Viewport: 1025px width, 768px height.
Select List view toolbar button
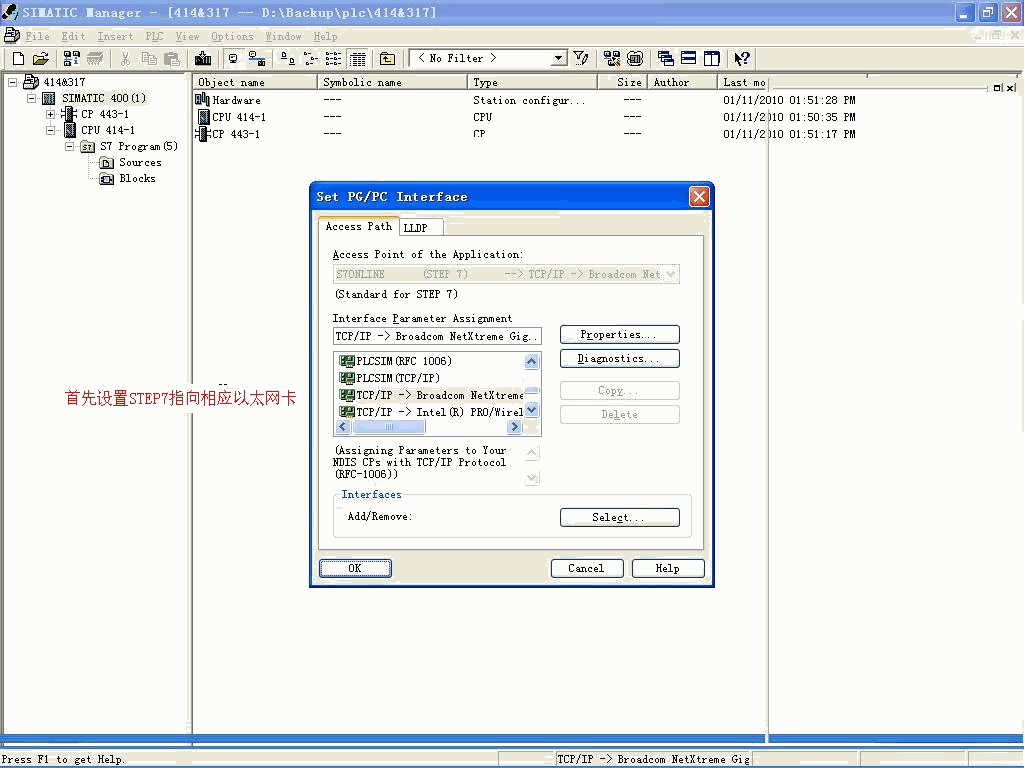pyautogui.click(x=333, y=59)
